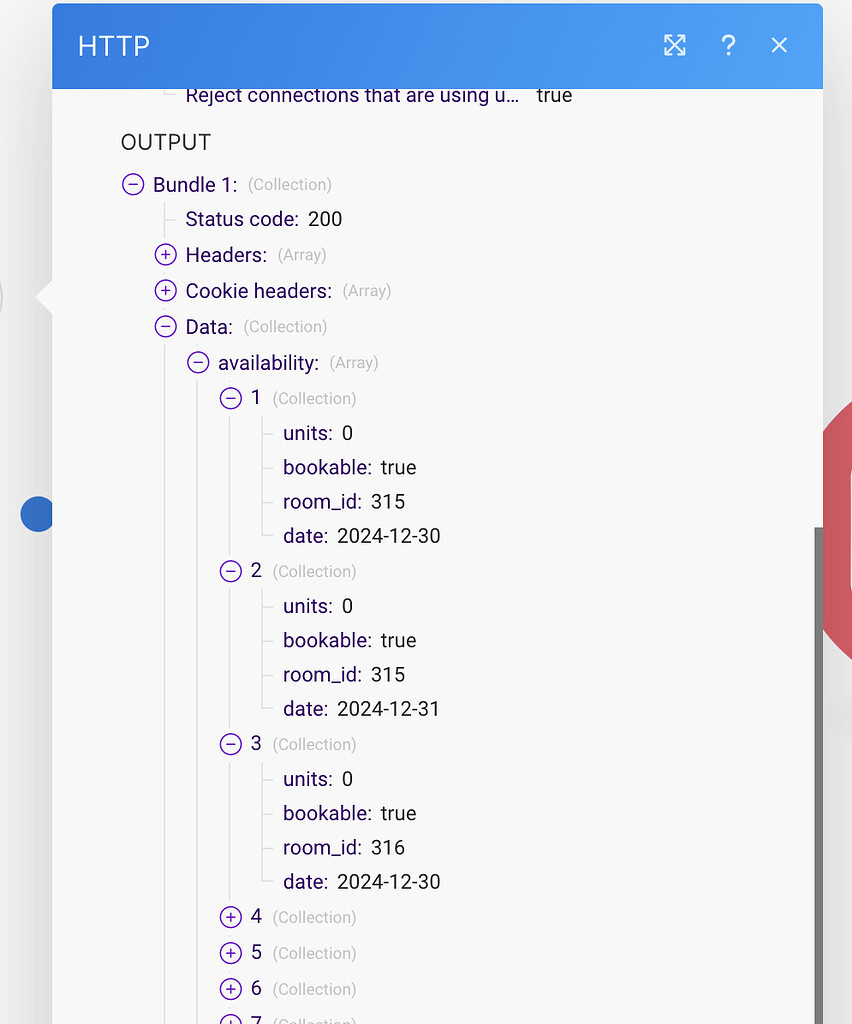Open the HTTP module help via the question mark icon
The height and width of the screenshot is (1024, 852).
(728, 45)
